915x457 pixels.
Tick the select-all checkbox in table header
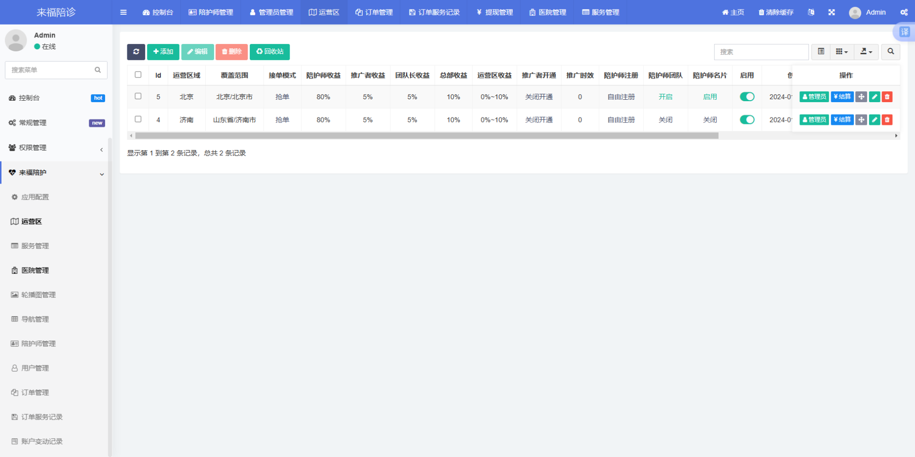138,75
